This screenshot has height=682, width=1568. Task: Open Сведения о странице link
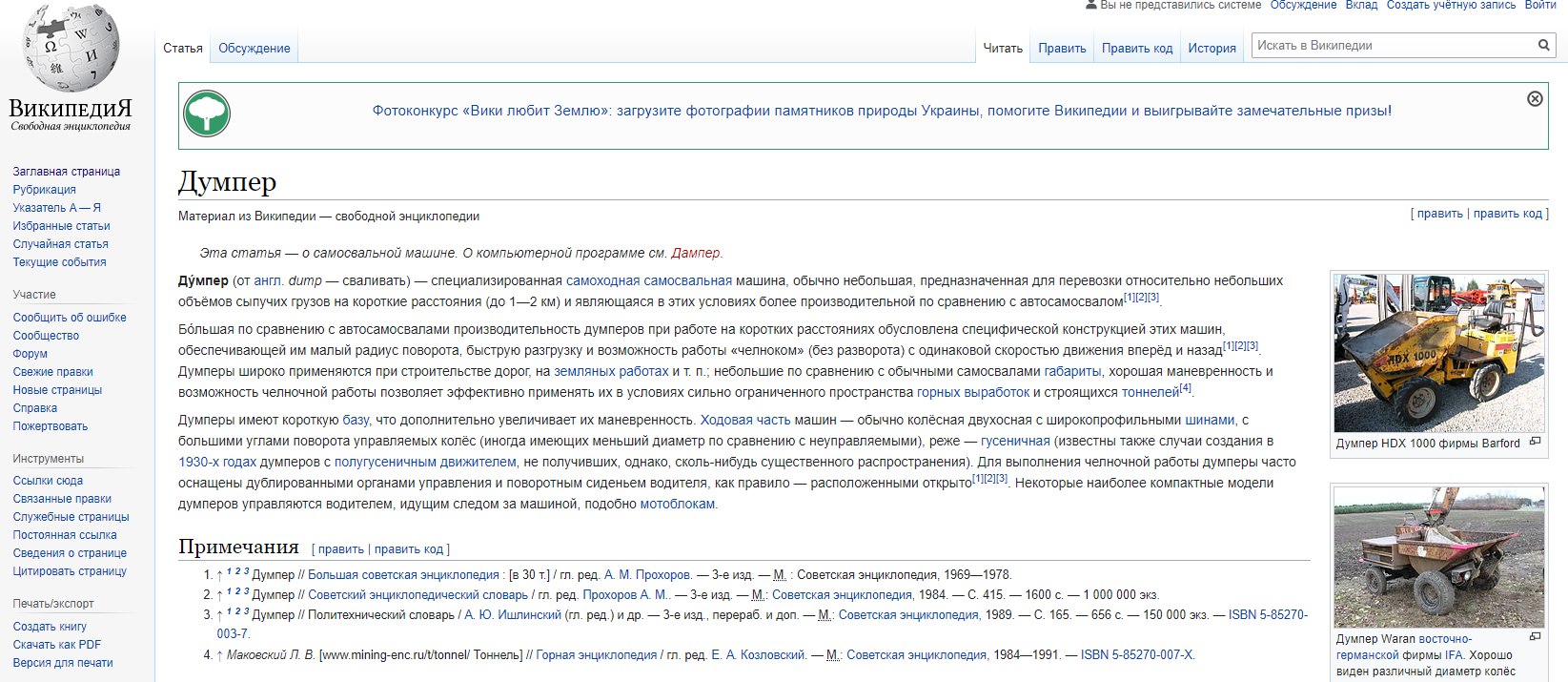click(x=70, y=553)
